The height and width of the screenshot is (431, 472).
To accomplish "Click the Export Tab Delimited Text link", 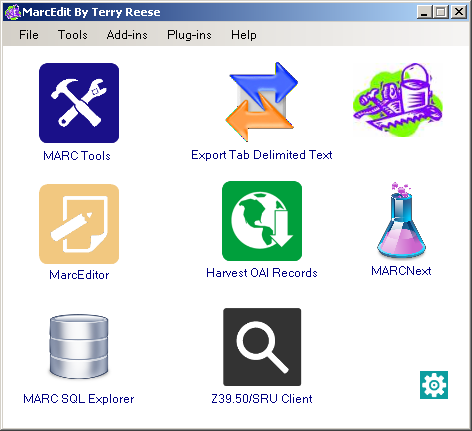I will pyautogui.click(x=262, y=155).
